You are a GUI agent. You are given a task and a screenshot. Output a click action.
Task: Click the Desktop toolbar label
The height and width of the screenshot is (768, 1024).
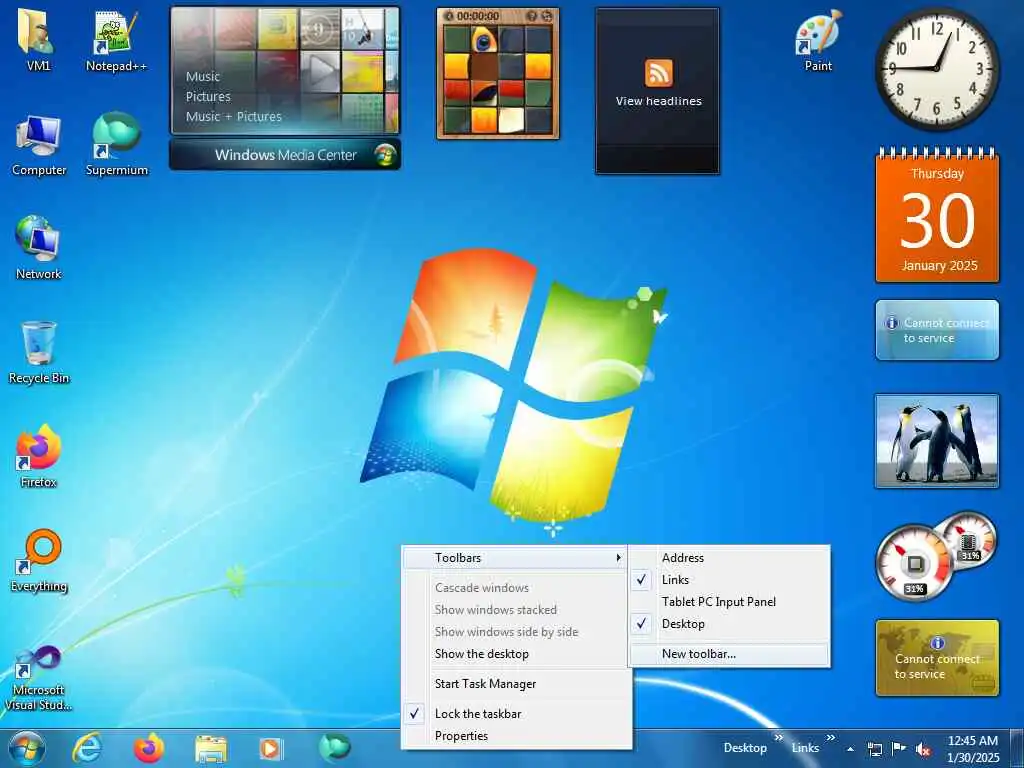[x=744, y=748]
